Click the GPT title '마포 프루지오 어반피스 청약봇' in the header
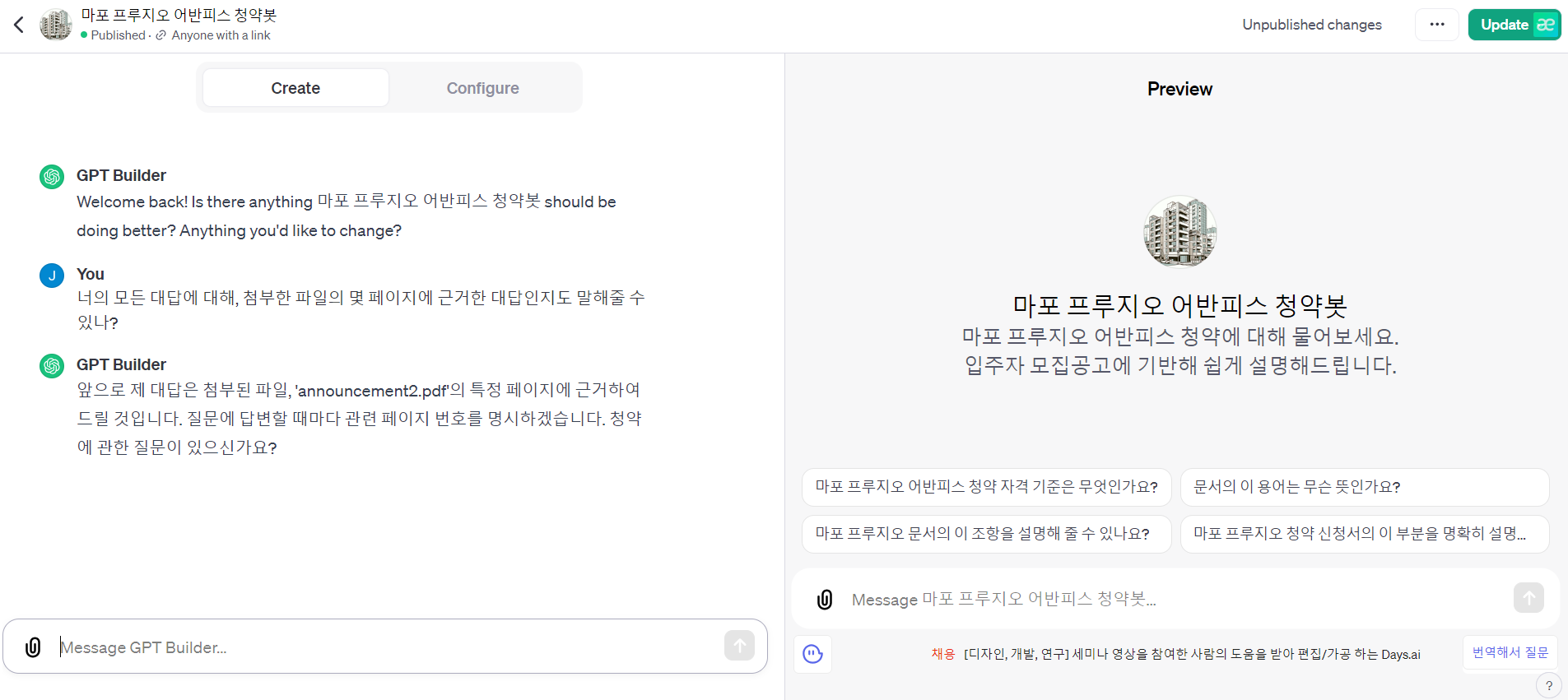Viewport: 1568px width, 700px height. point(179,15)
